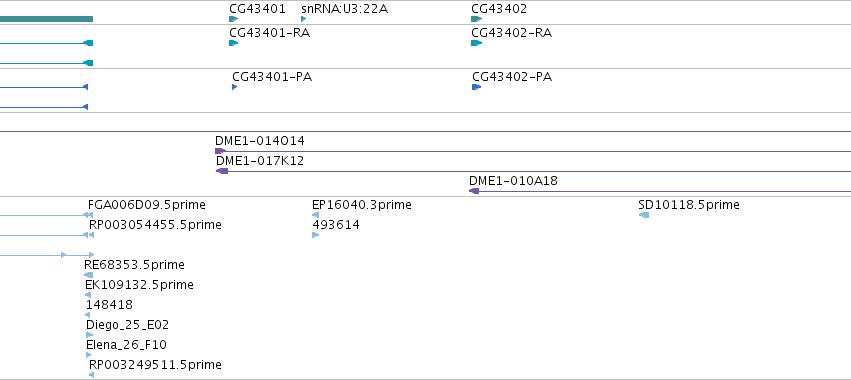Screen dimensions: 851x380
Task: Click the 493614 feature marker
Action: [315, 235]
